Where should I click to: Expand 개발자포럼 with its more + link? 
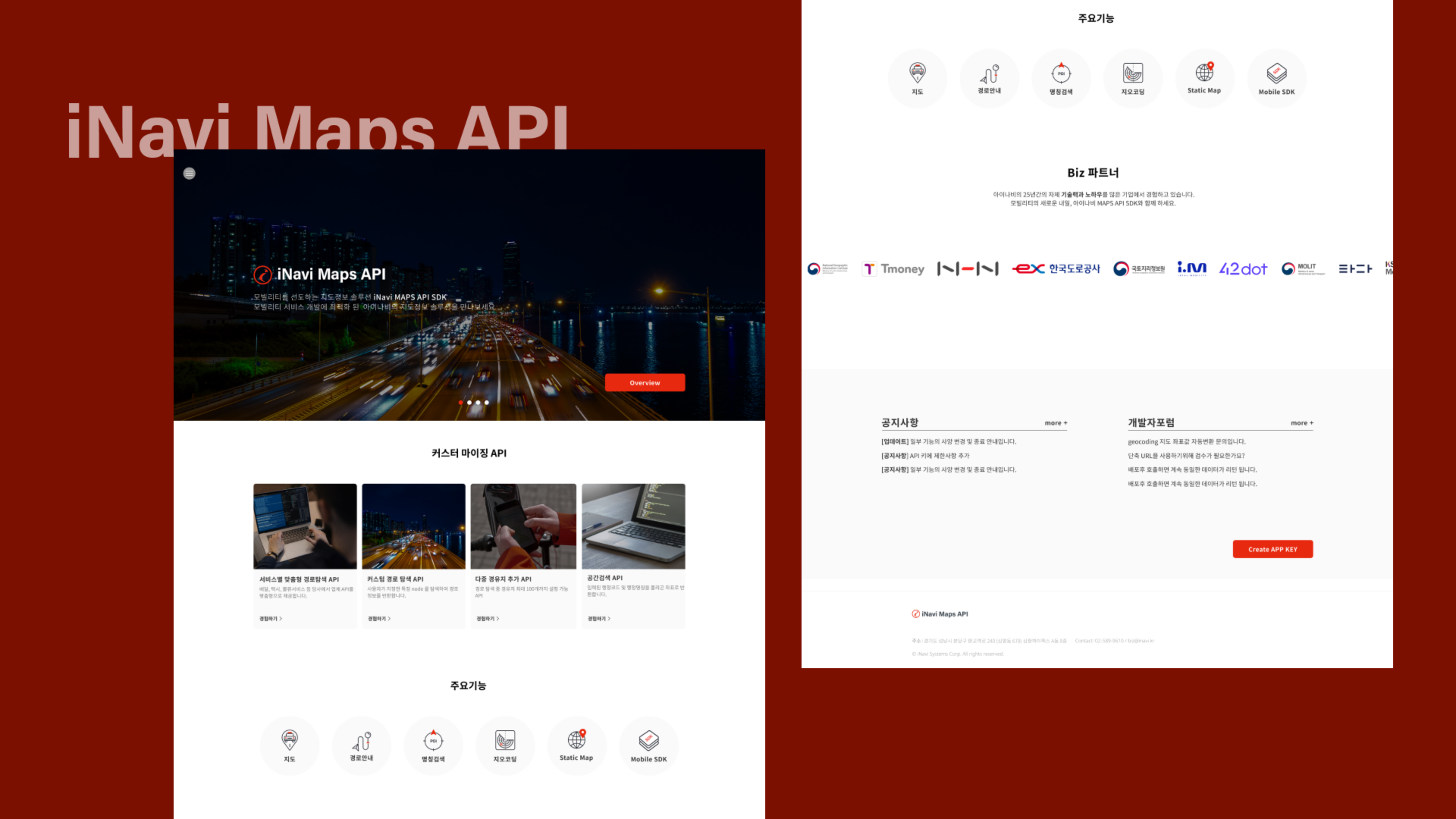pyautogui.click(x=1302, y=423)
